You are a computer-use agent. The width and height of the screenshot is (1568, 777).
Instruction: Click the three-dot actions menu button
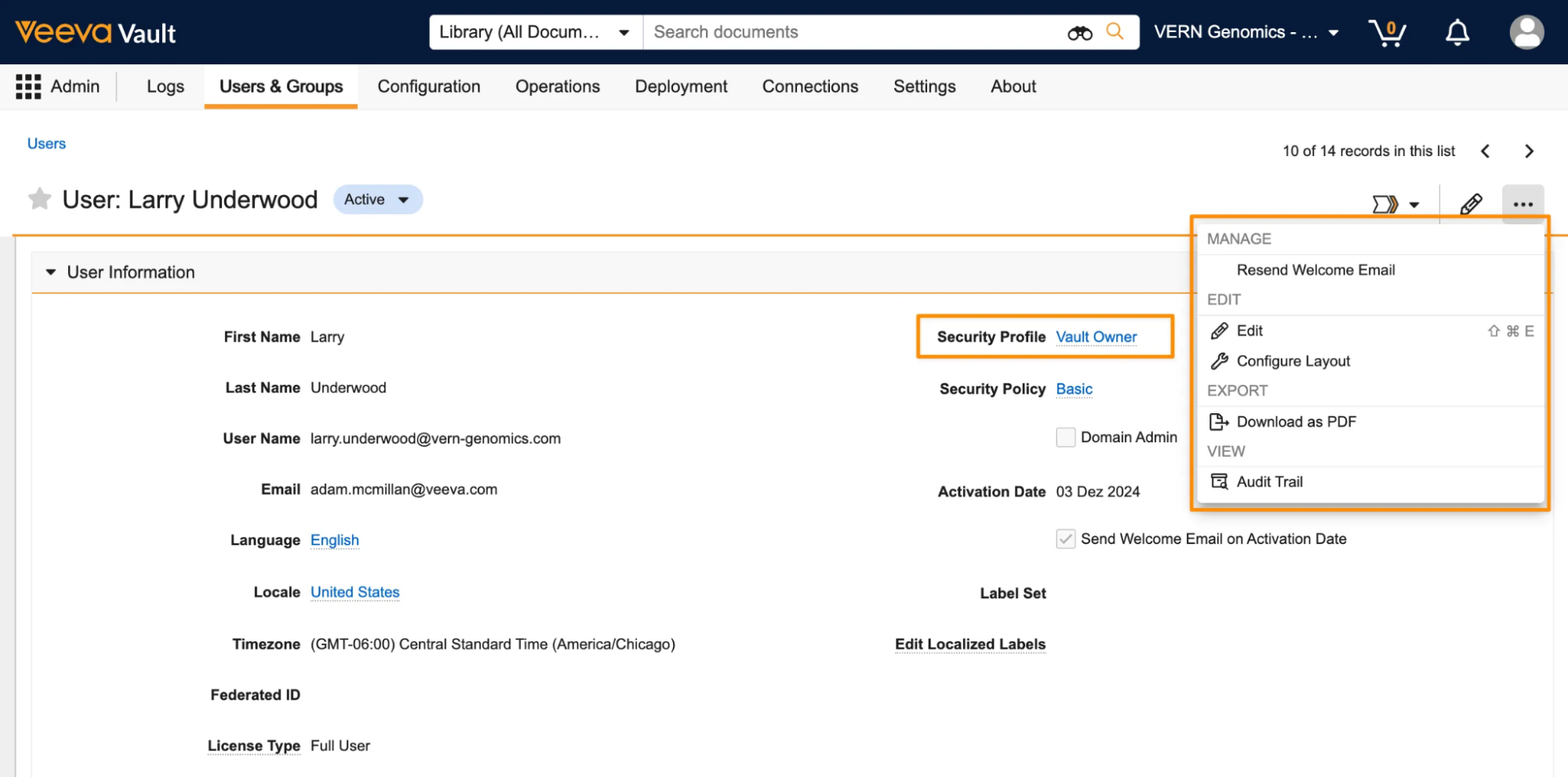coord(1523,205)
